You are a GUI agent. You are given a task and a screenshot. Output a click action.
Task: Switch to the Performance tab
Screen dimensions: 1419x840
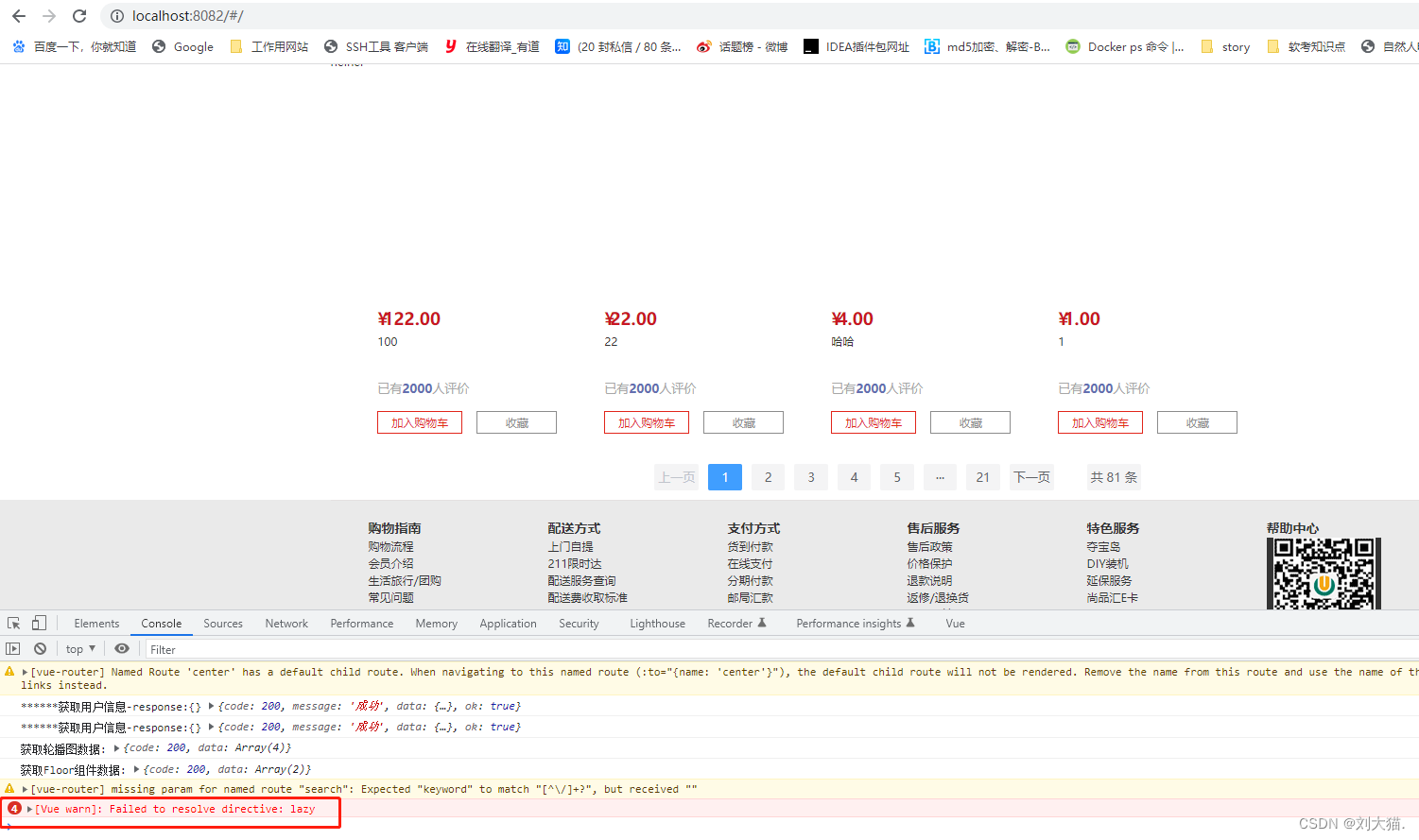[x=362, y=624]
